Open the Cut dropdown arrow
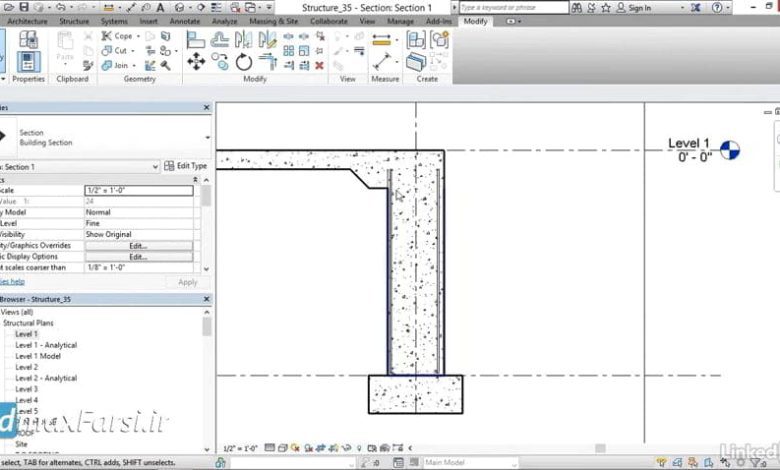780x470 pixels. (x=133, y=51)
